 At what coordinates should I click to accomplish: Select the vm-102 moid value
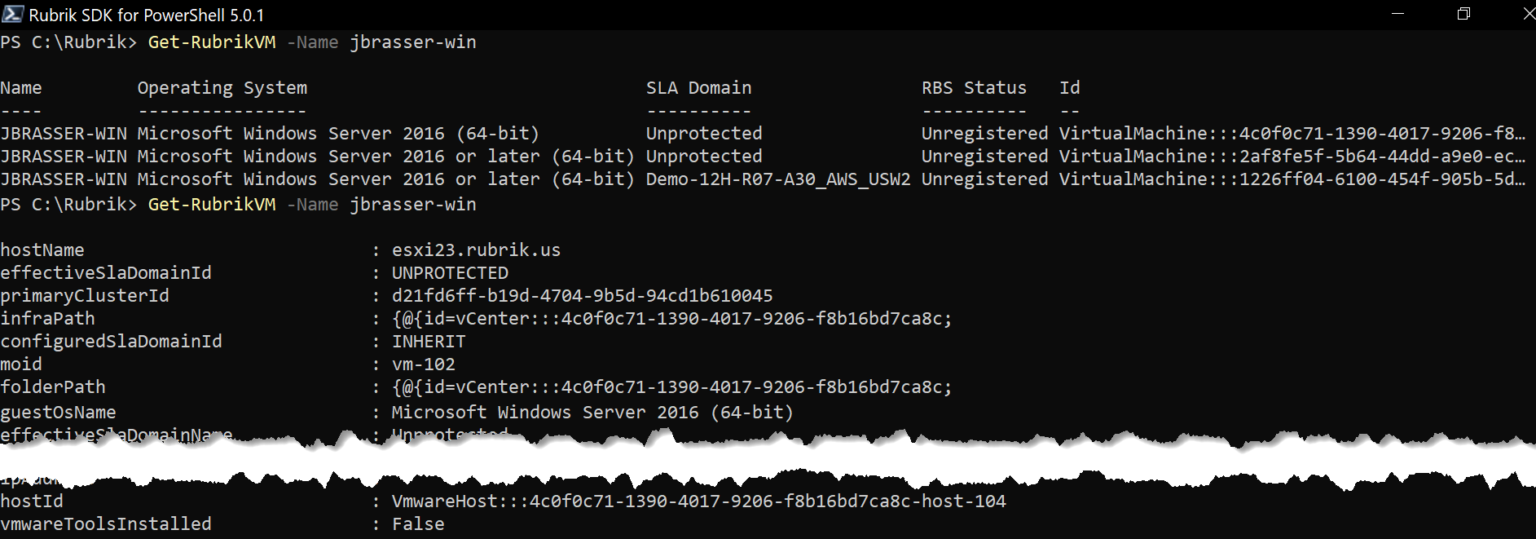pos(423,364)
